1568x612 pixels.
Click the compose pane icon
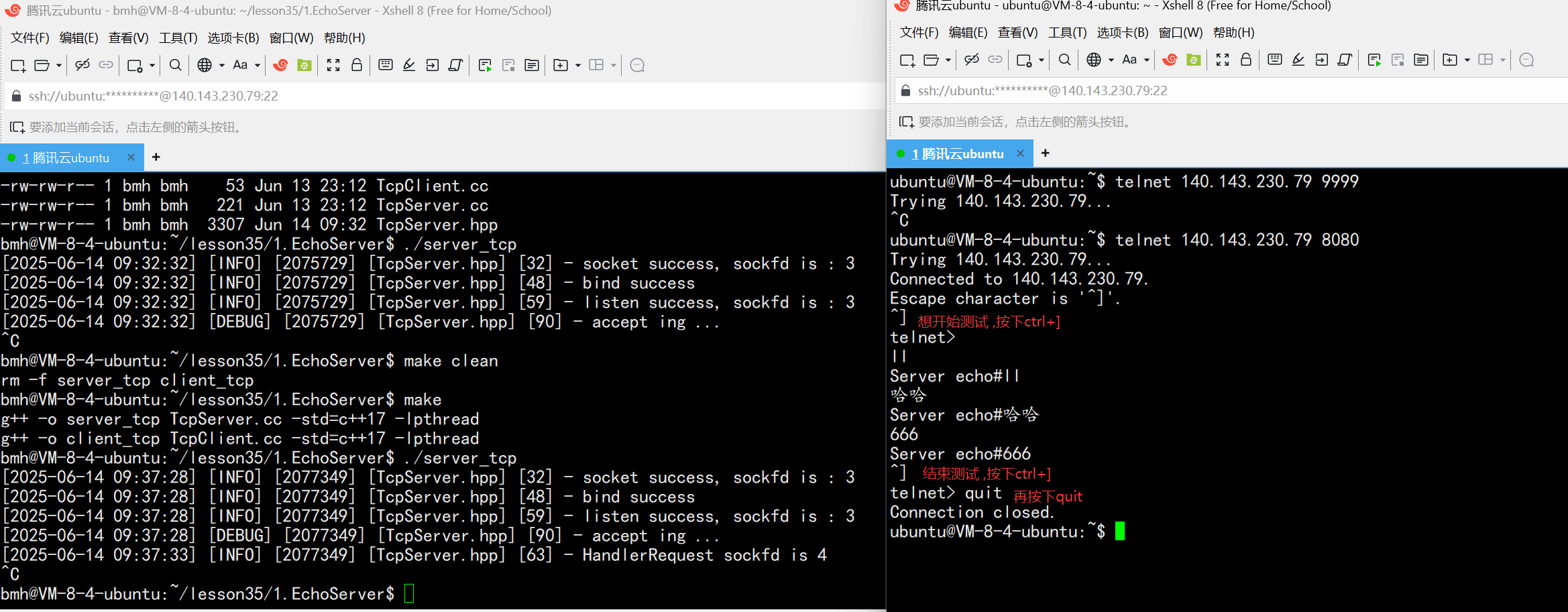(x=531, y=65)
